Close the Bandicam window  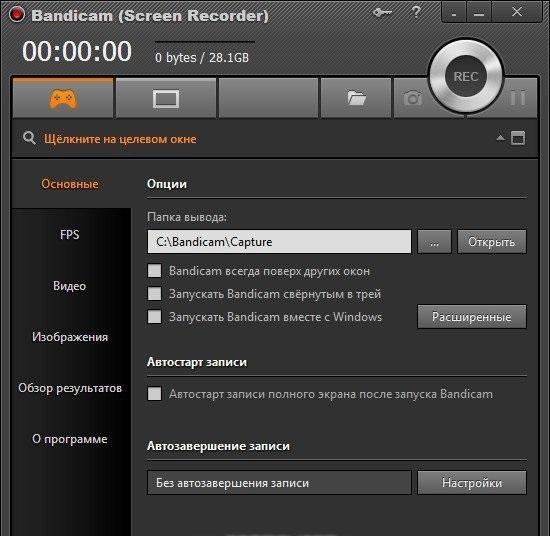pos(517,12)
